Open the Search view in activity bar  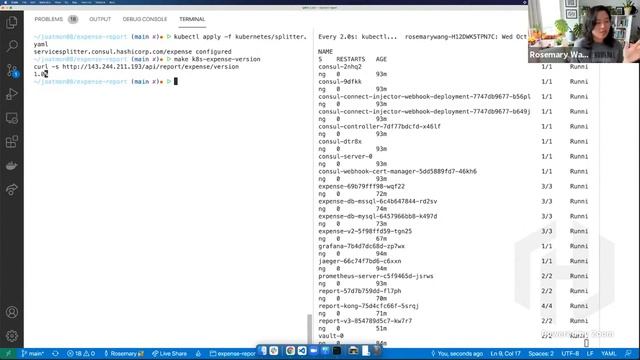coord(11,46)
